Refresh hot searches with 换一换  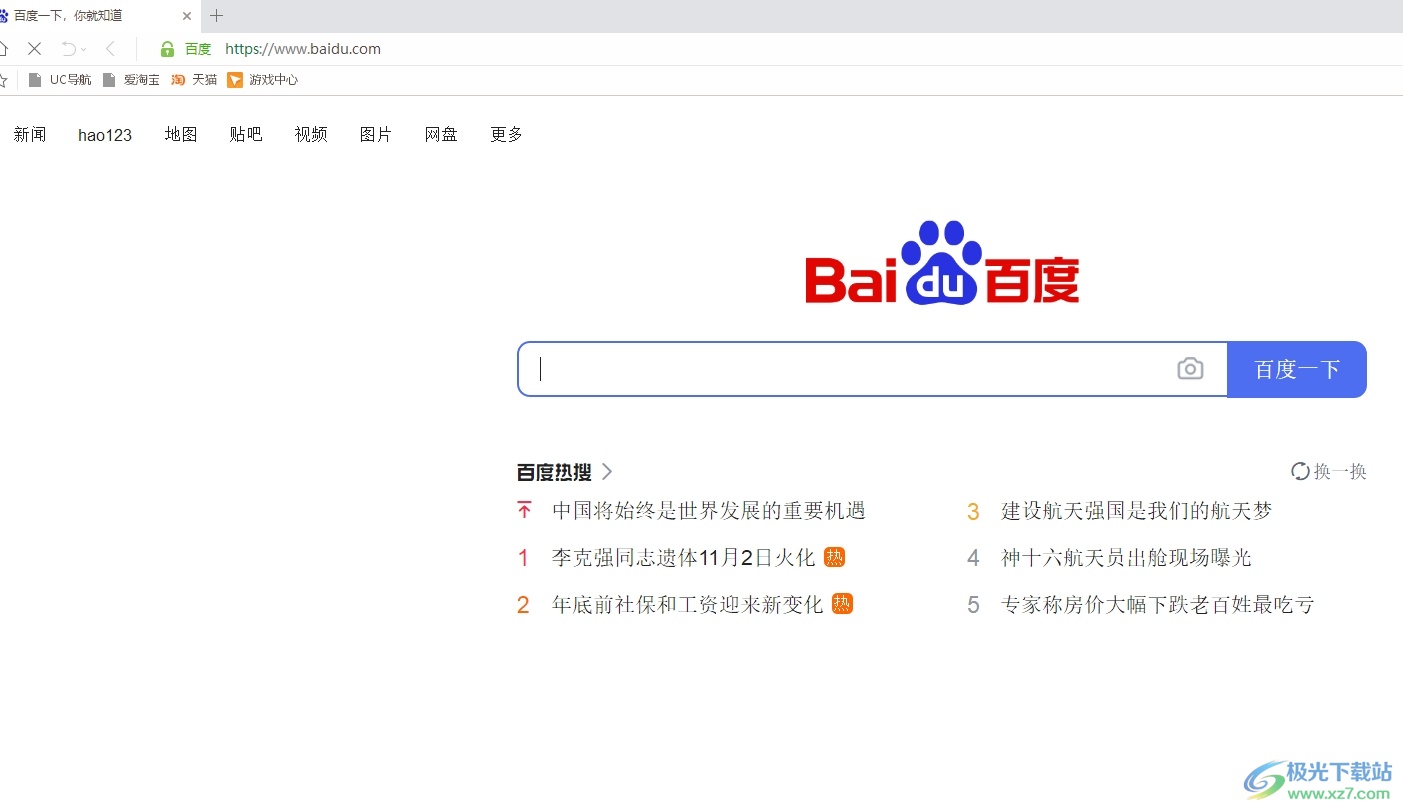1329,471
